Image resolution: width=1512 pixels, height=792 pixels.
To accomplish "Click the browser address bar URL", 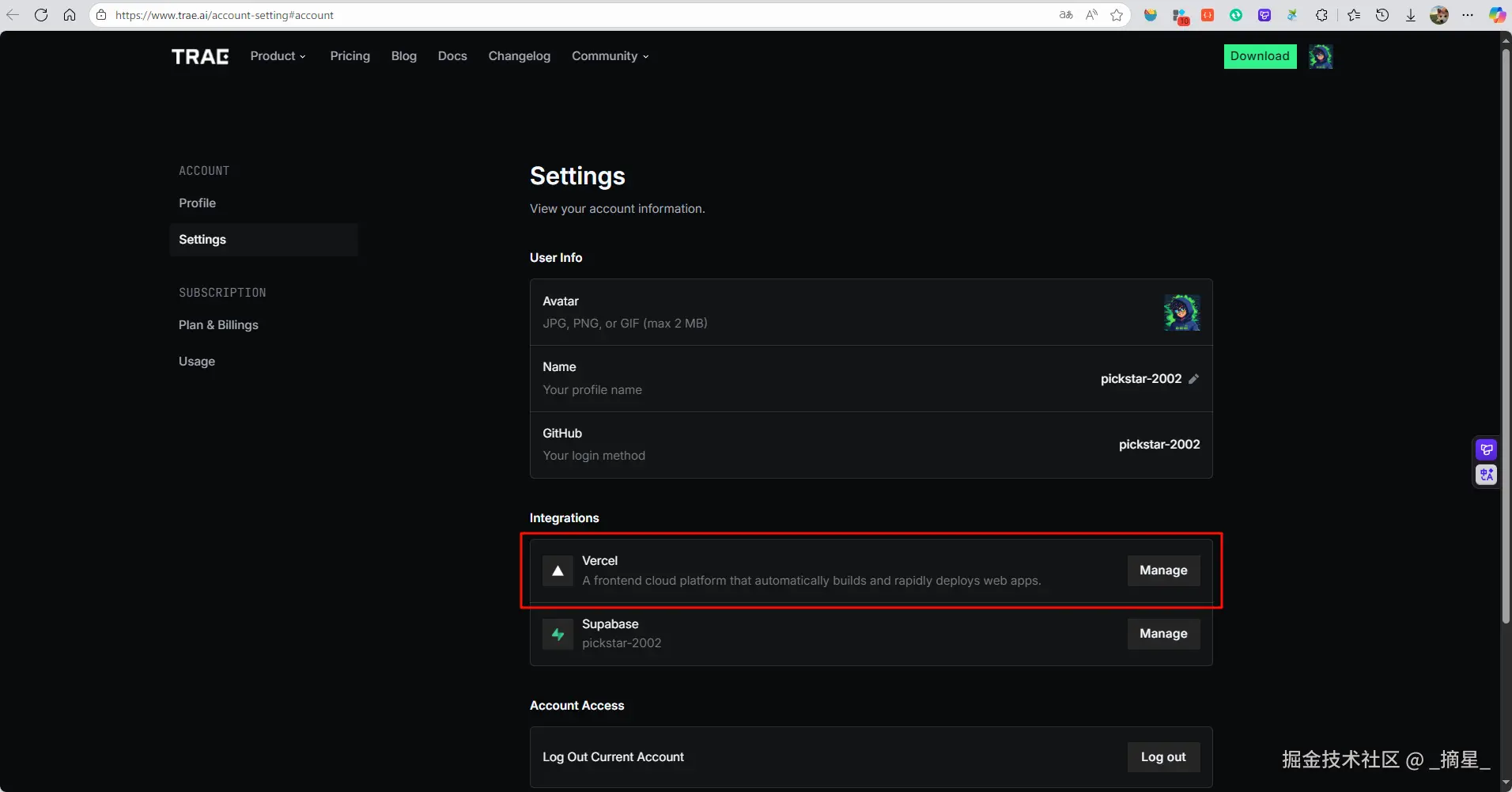I will (225, 15).
